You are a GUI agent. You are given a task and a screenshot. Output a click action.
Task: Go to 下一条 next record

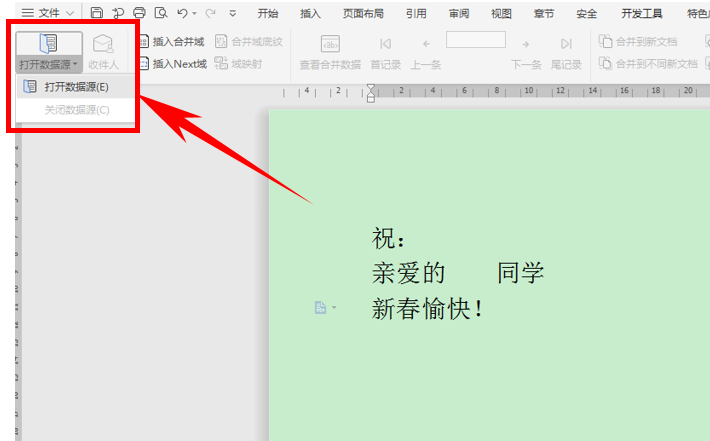pos(526,52)
